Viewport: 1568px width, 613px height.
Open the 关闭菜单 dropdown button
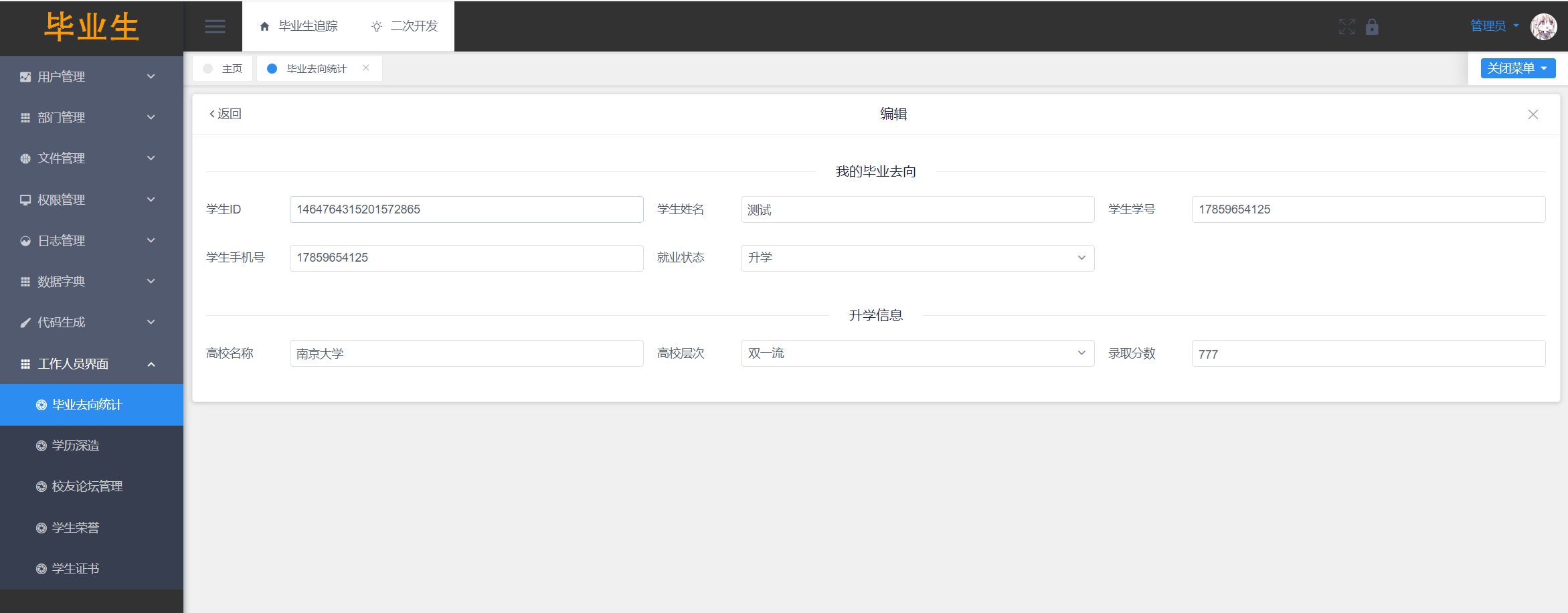(x=1518, y=68)
